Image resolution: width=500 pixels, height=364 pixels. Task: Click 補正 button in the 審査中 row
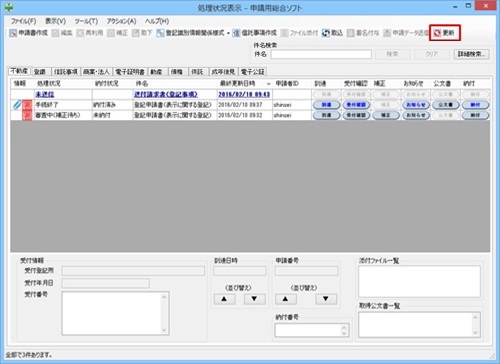pos(386,115)
